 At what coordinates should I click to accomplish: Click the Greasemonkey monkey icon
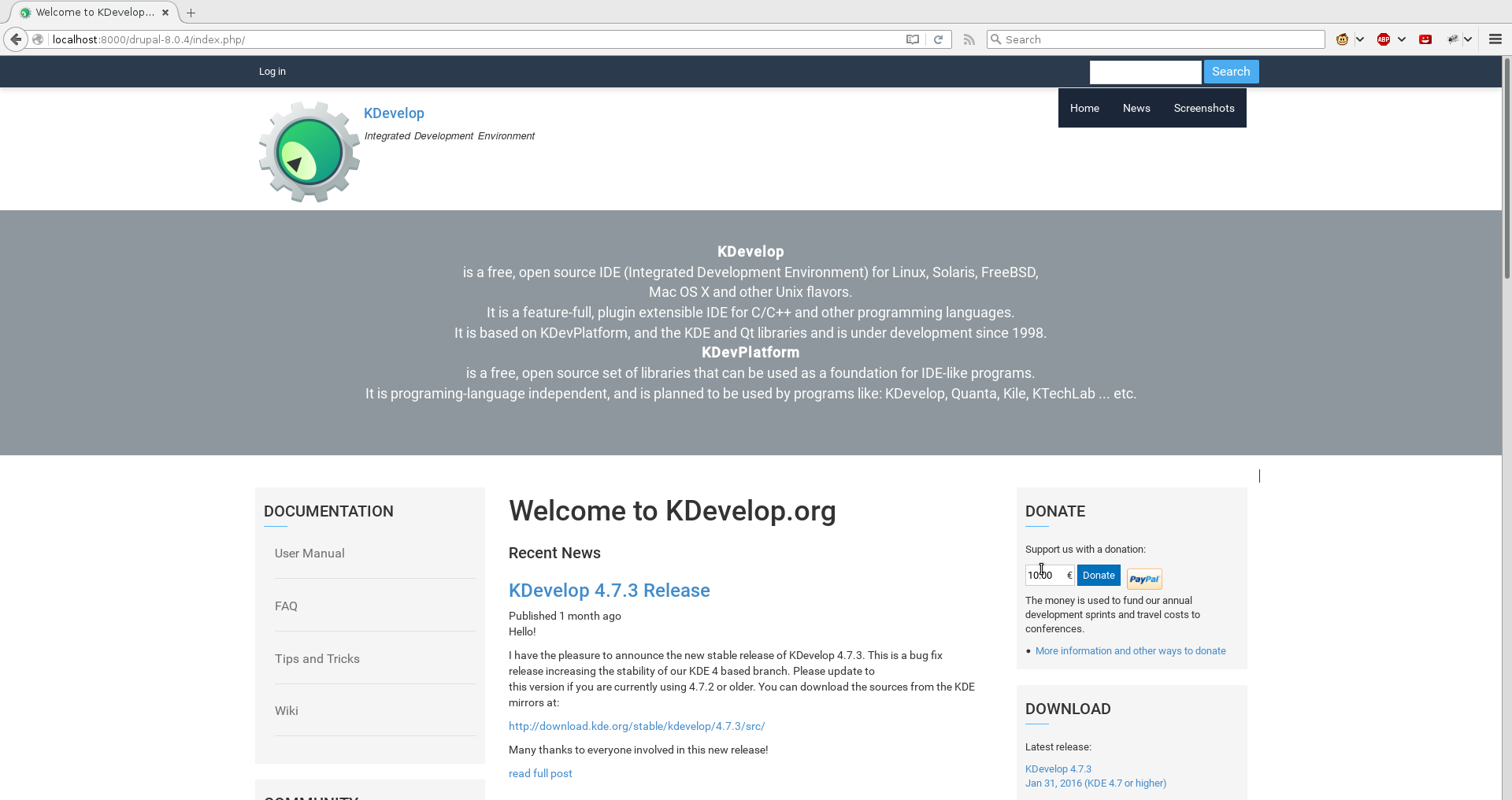coord(1343,39)
